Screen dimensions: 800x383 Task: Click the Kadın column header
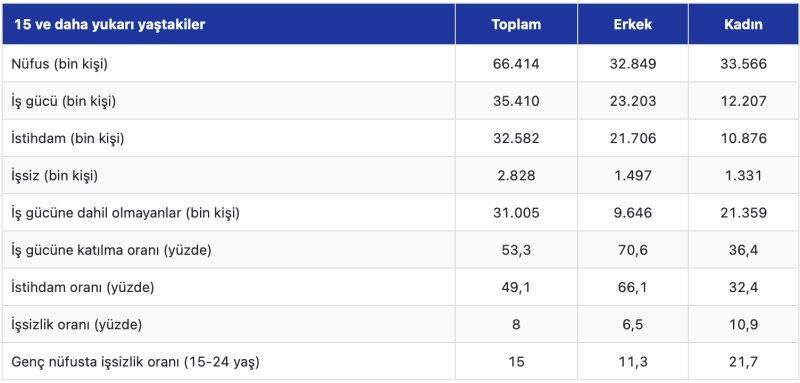tap(743, 24)
